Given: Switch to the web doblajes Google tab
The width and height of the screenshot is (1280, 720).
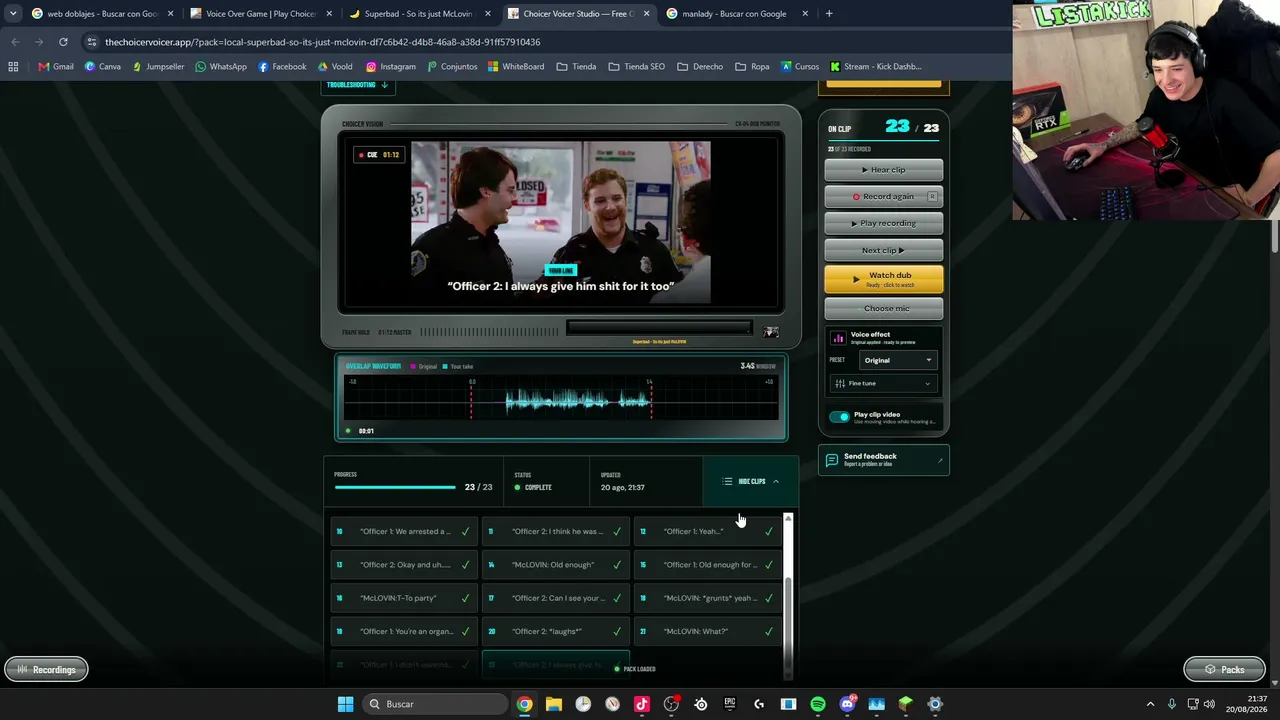Looking at the screenshot, I should tap(100, 14).
